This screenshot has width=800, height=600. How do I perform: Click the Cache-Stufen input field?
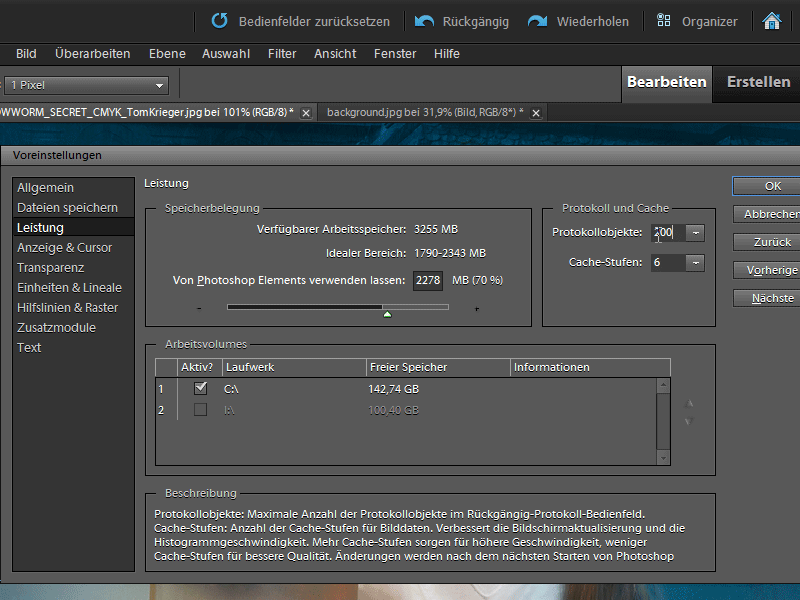click(668, 263)
